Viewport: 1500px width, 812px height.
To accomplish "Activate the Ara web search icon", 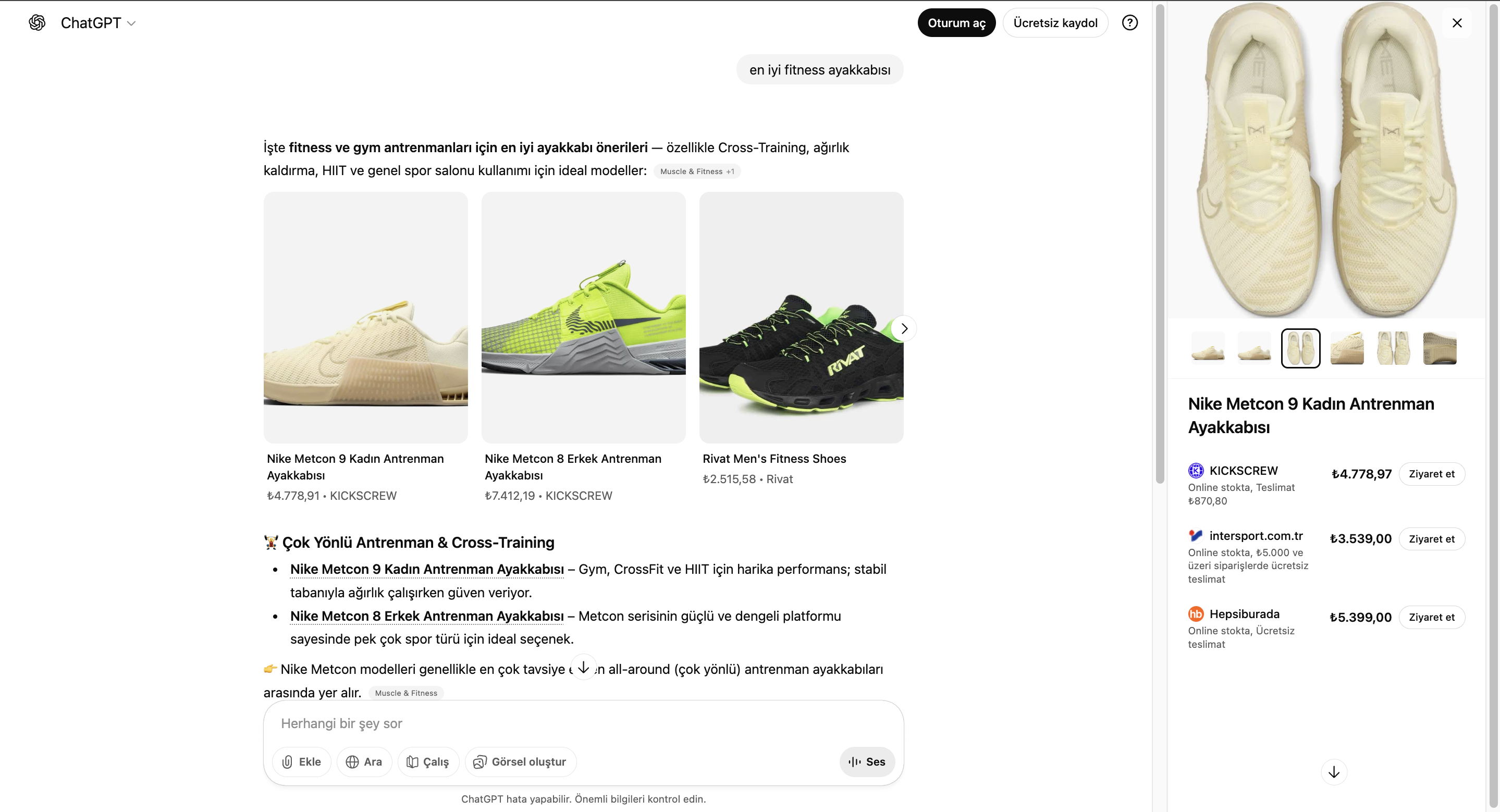I will pos(353,761).
